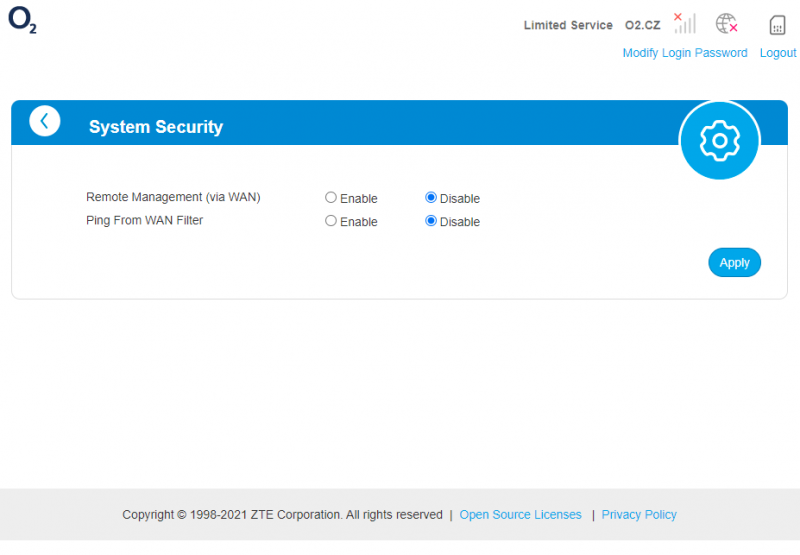Click the SIM card status icon
Viewport: 800px width, 555px height.
(x=777, y=24)
